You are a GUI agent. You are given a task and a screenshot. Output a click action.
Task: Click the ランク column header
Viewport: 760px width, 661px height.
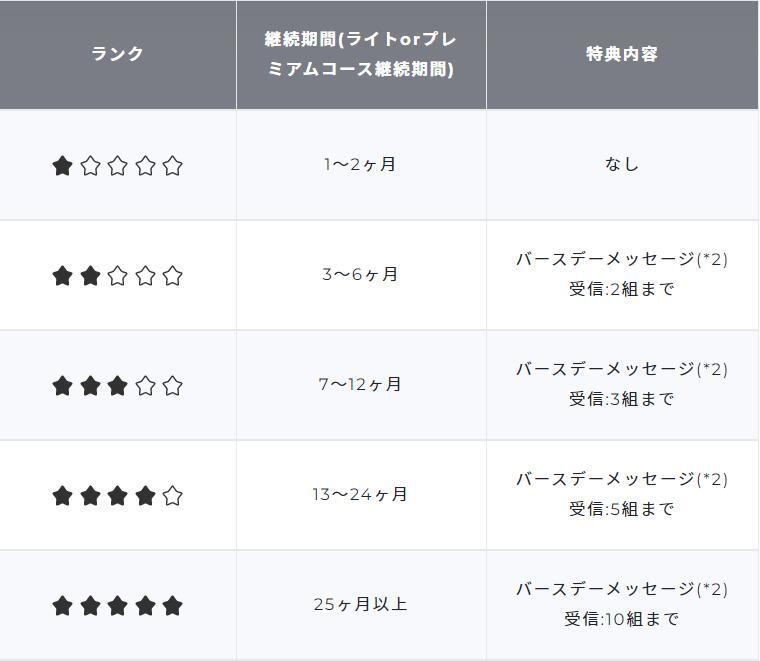pos(118,54)
